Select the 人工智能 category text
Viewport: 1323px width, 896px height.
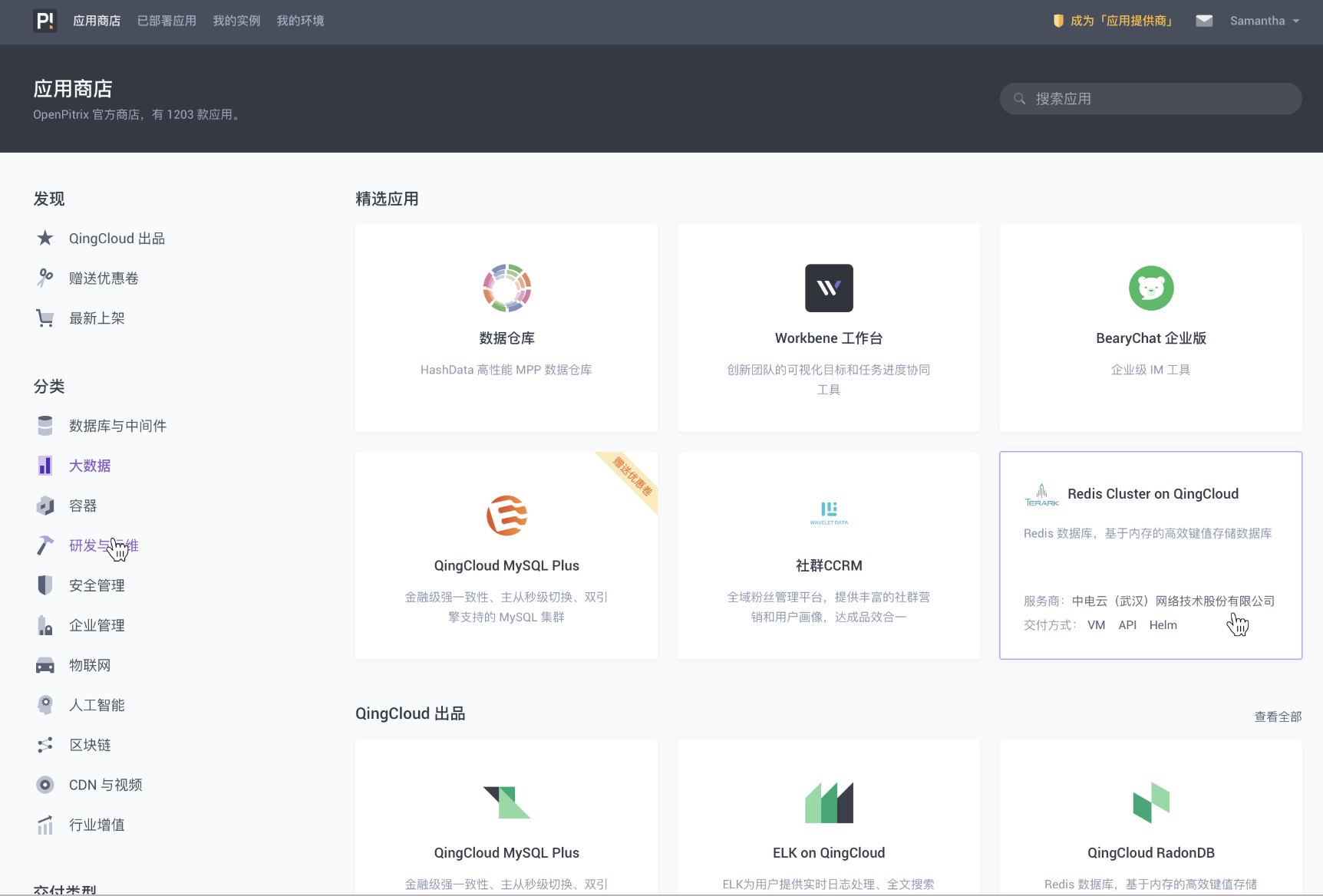(x=97, y=705)
